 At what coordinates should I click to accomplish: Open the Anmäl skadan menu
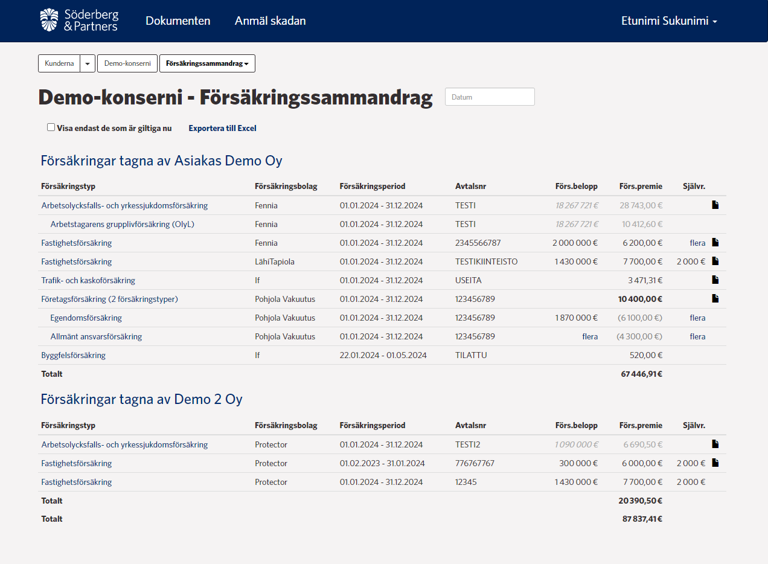tap(270, 21)
